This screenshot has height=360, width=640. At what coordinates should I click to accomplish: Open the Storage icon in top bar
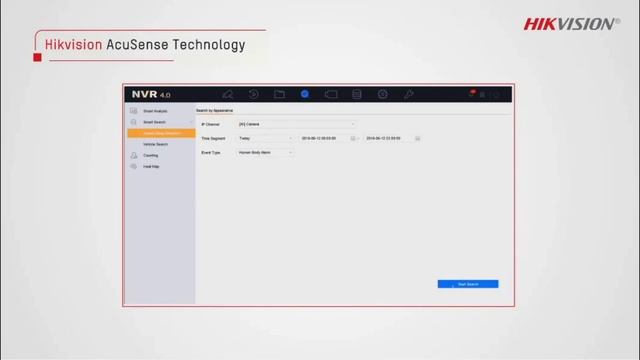(x=357, y=95)
